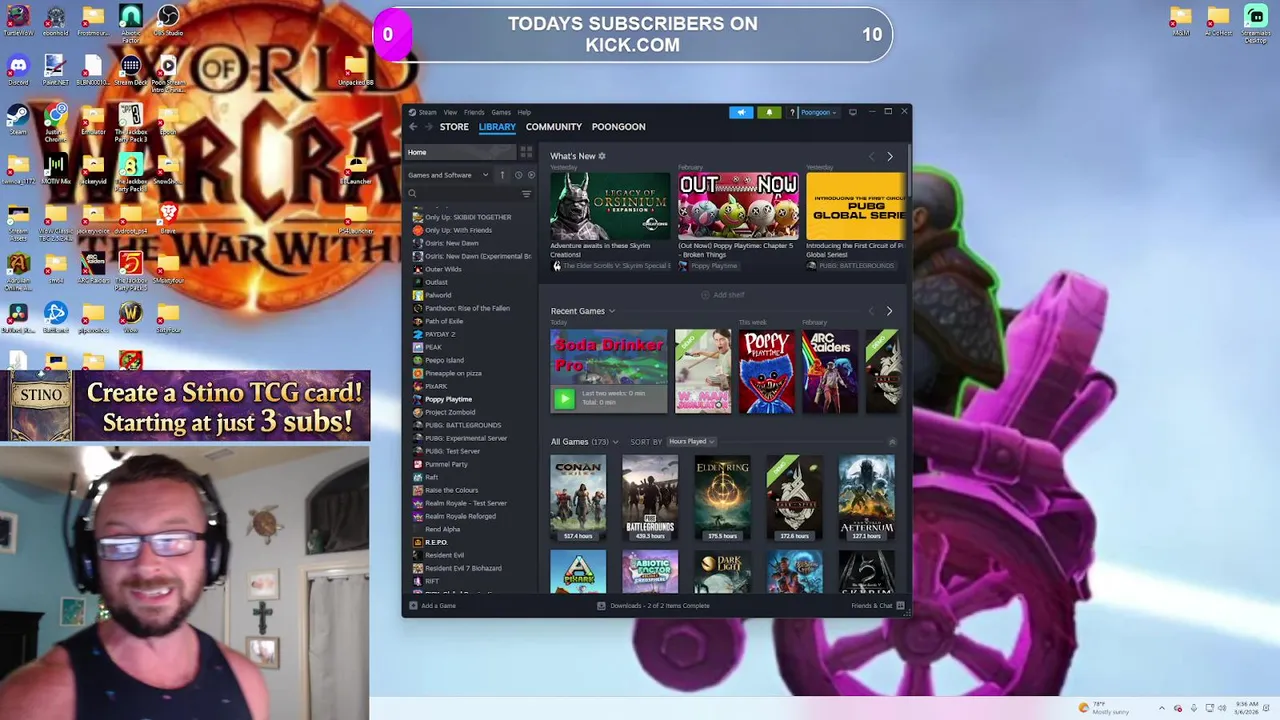Open taskbar weather widget

[x=1105, y=708]
